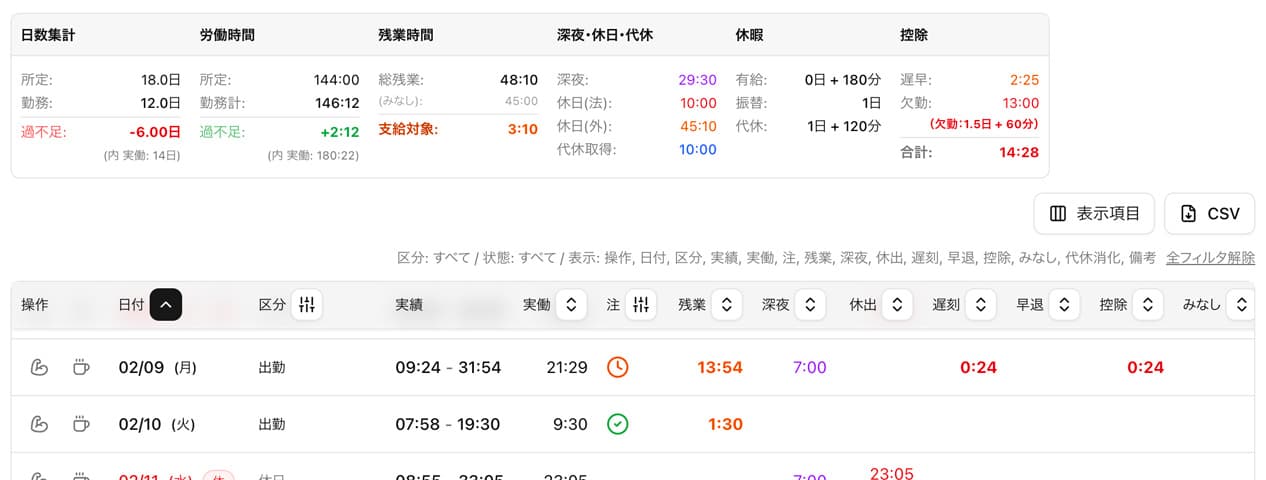Click the 02/09 (月) date cell
The height and width of the screenshot is (480, 1266).
coord(158,367)
